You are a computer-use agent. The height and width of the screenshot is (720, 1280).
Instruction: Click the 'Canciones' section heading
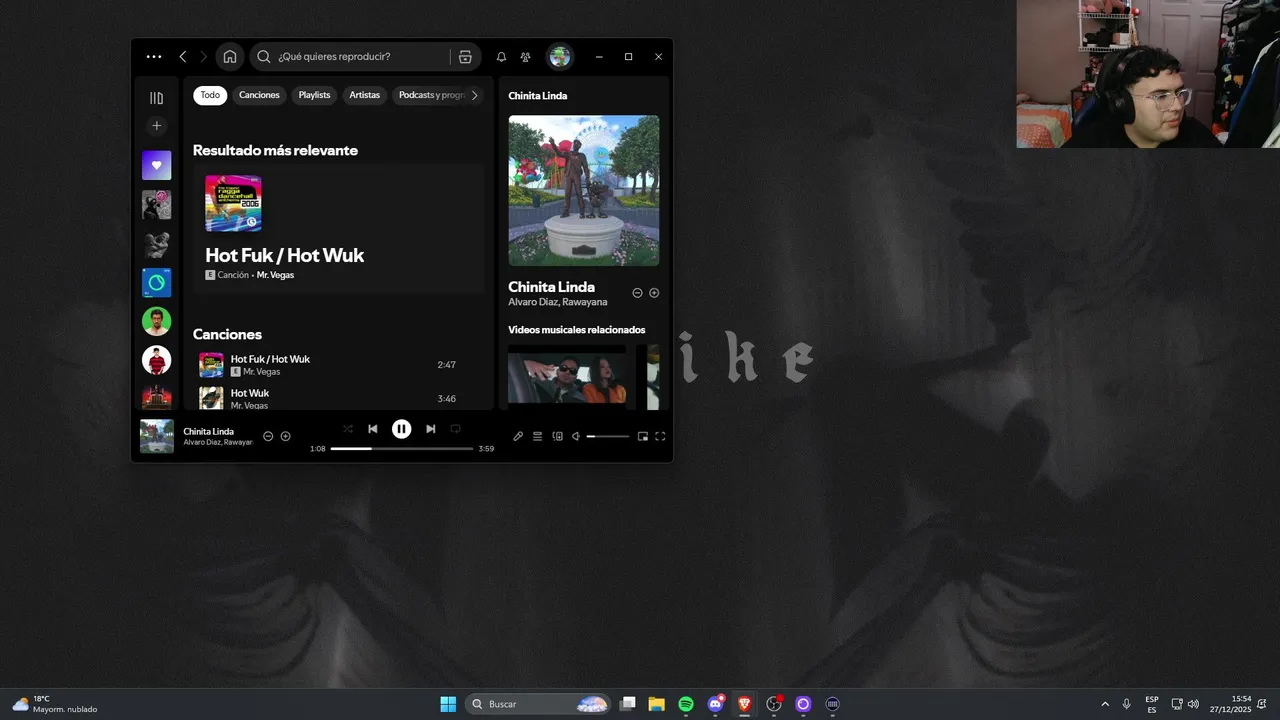coord(227,334)
